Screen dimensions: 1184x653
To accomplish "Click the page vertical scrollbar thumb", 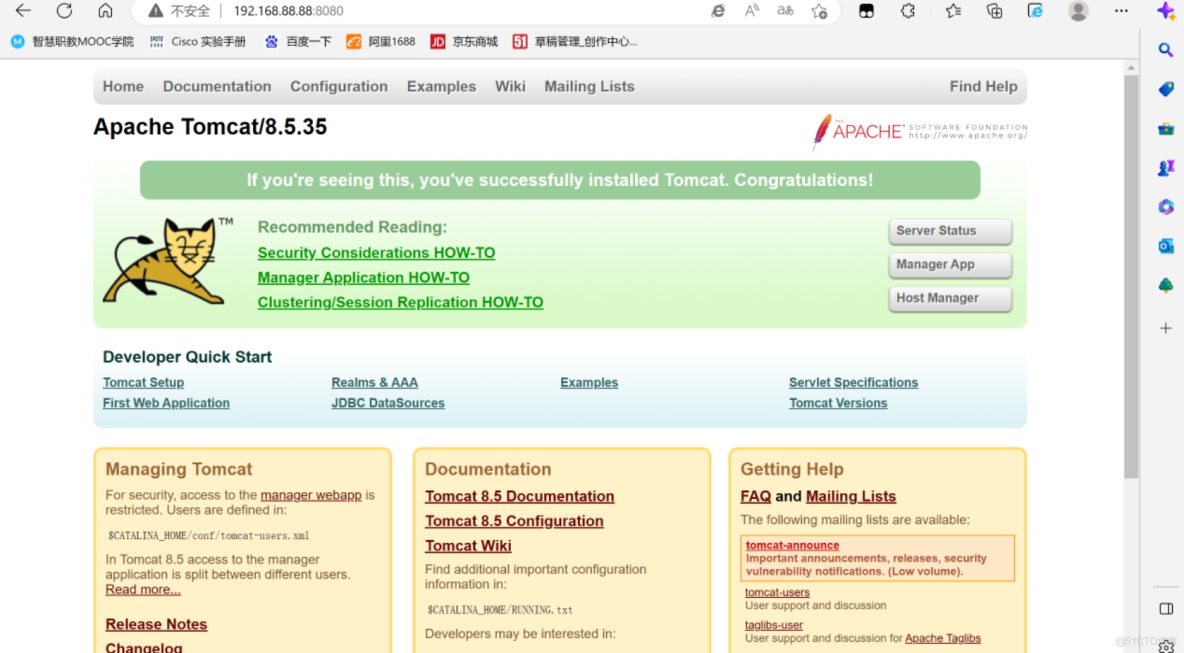I will click(1130, 276).
